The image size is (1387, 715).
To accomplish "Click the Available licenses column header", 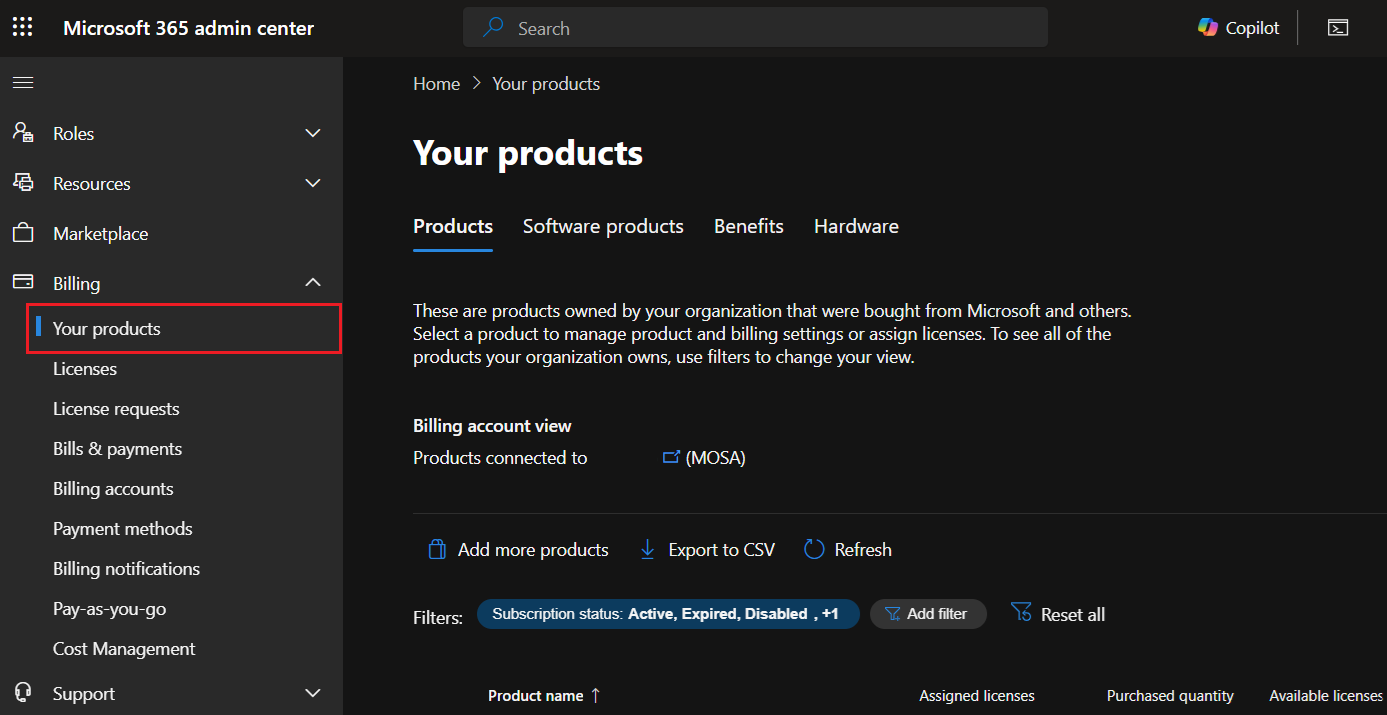I will pos(1326,696).
